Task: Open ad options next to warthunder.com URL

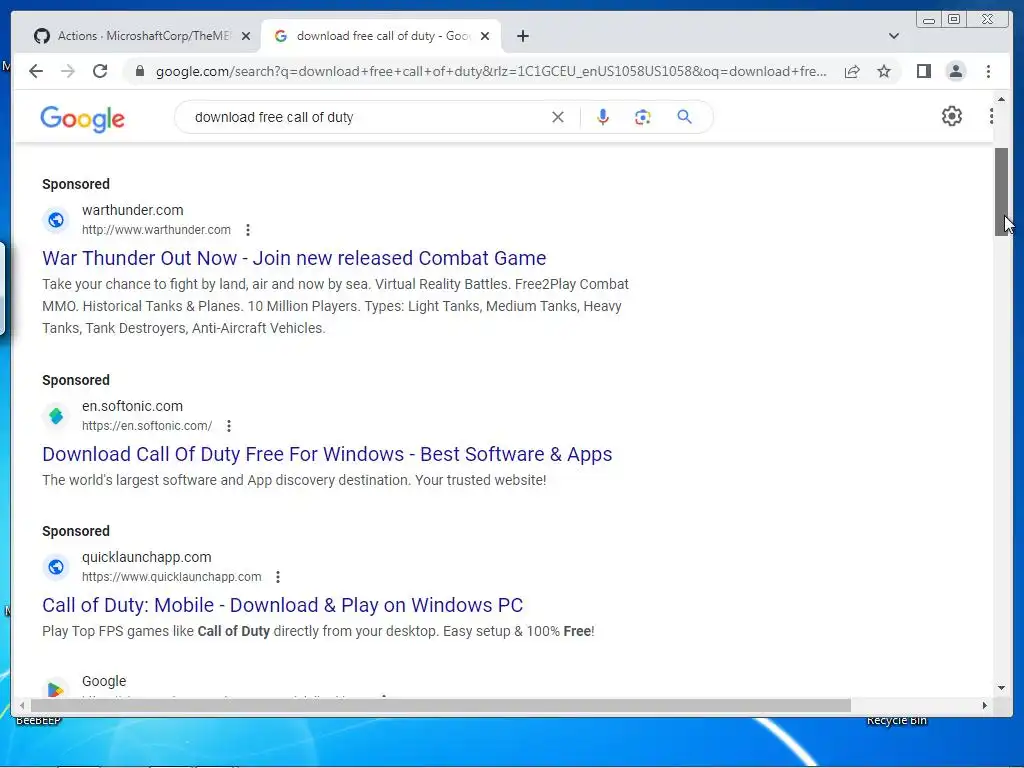Action: [248, 230]
